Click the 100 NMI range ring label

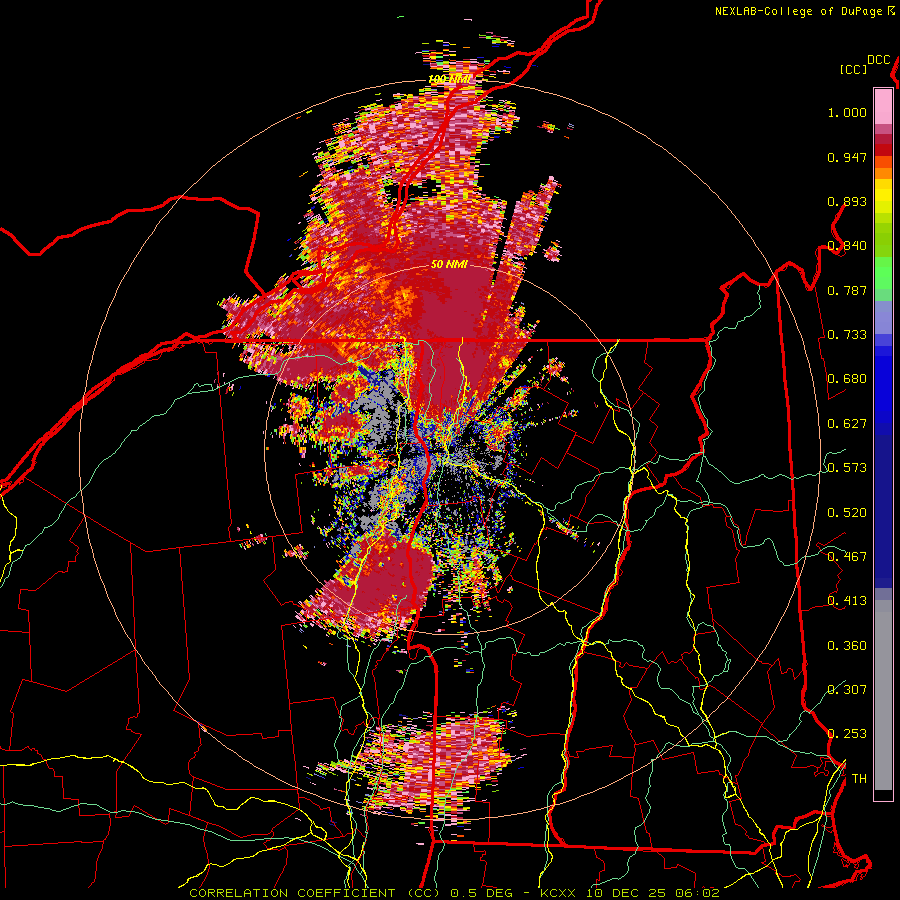pyautogui.click(x=449, y=79)
